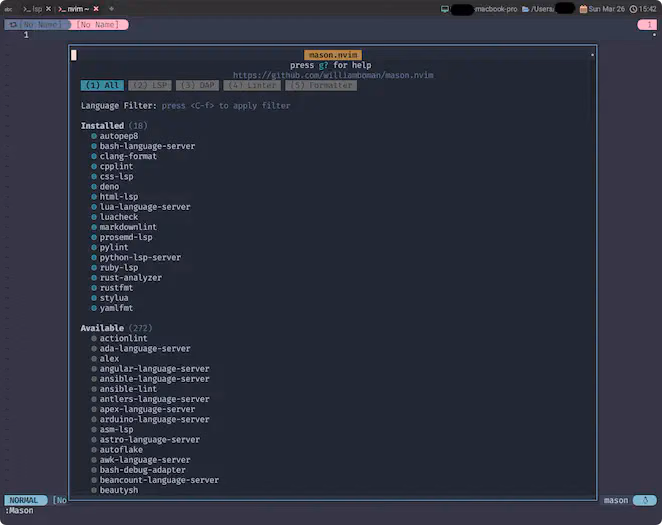Select installed package prosemd-lsp
Image resolution: width=662 pixels, height=525 pixels.
click(126, 237)
